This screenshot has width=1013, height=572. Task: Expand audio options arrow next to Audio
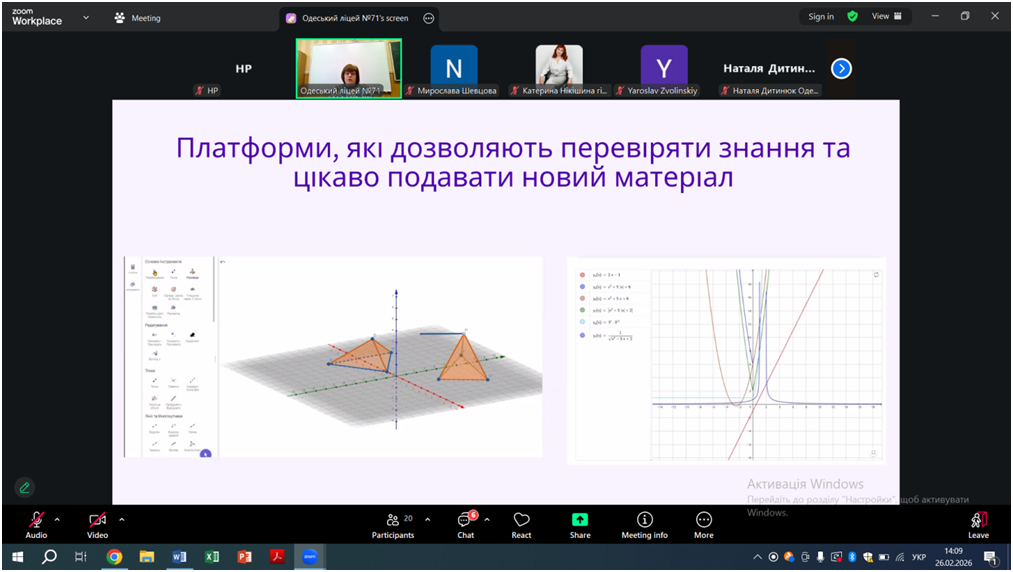pyautogui.click(x=57, y=520)
